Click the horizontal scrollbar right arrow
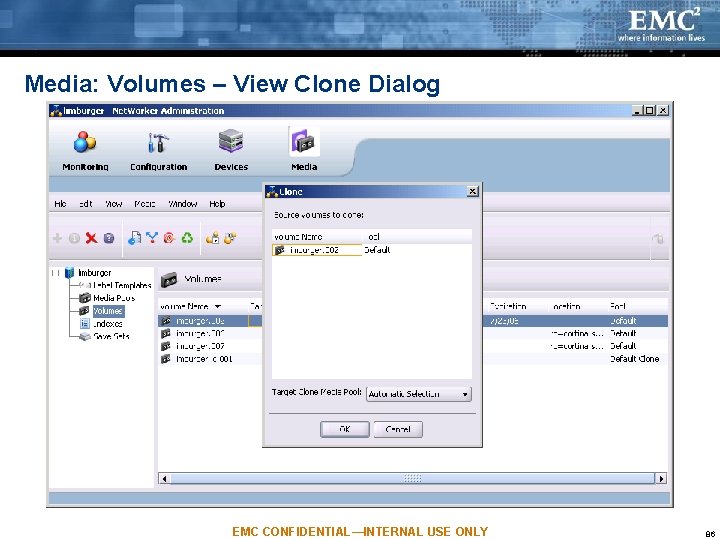The width and height of the screenshot is (720, 540). pos(661,478)
